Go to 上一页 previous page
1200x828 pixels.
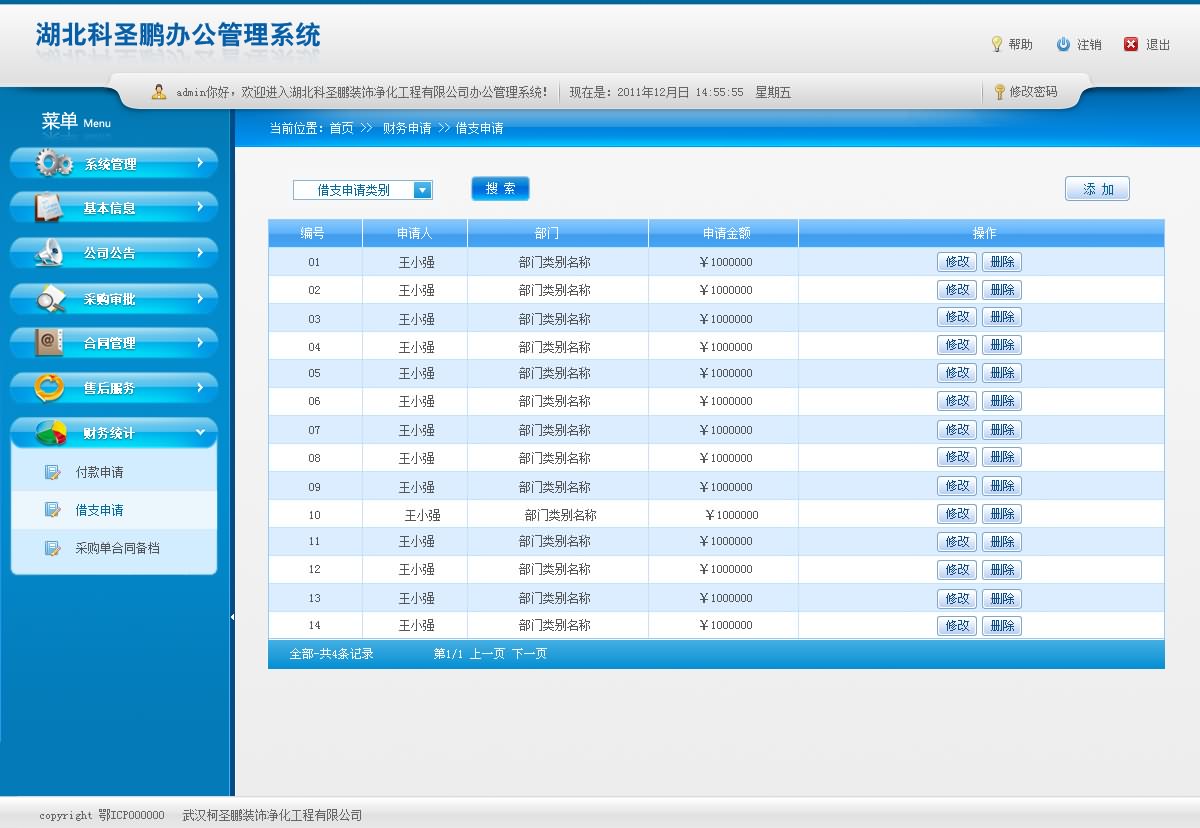[487, 654]
